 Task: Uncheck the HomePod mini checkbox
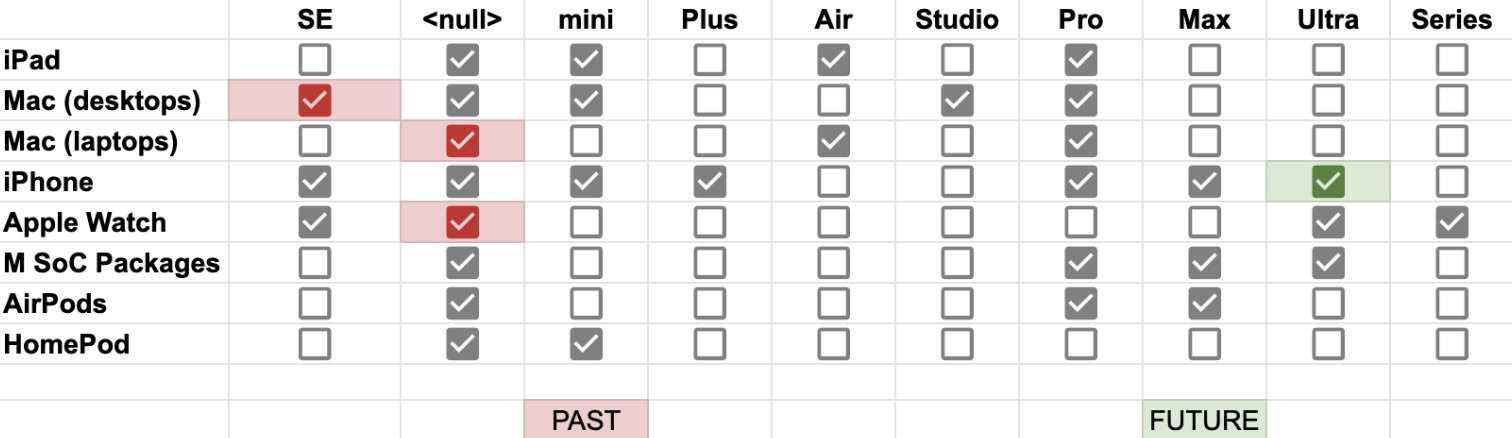[586, 345]
